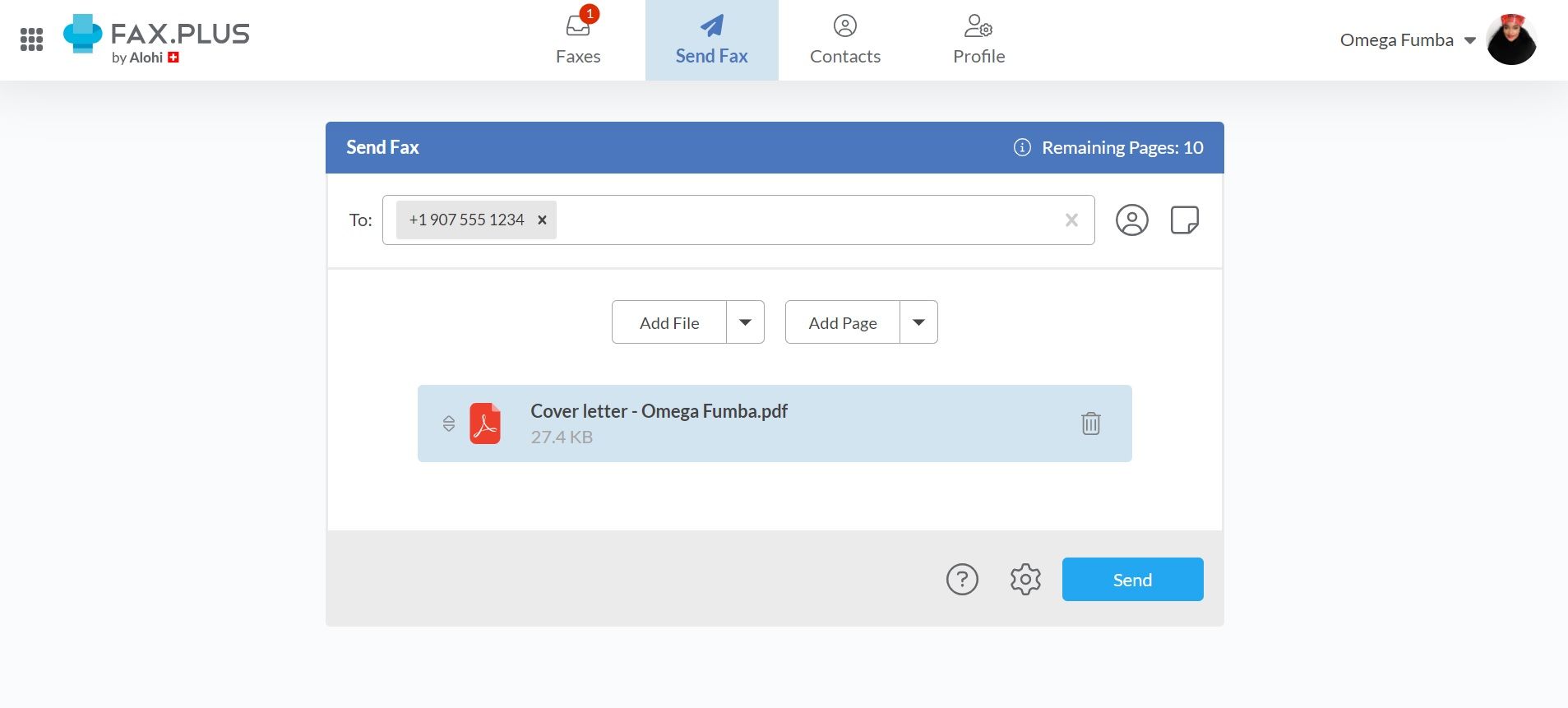Screen dimensions: 1568x708
Task: Click the PDF icon of Cover letter file
Action: click(485, 423)
